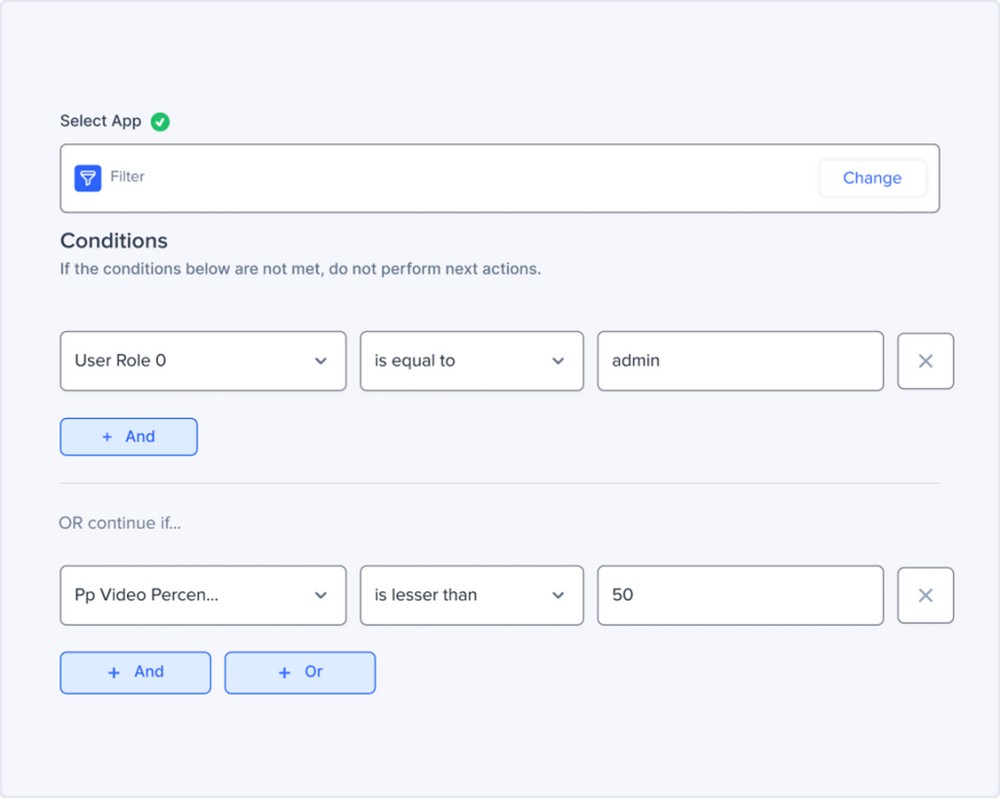
Task: Add an And condition under the admin rule
Action: tap(128, 436)
